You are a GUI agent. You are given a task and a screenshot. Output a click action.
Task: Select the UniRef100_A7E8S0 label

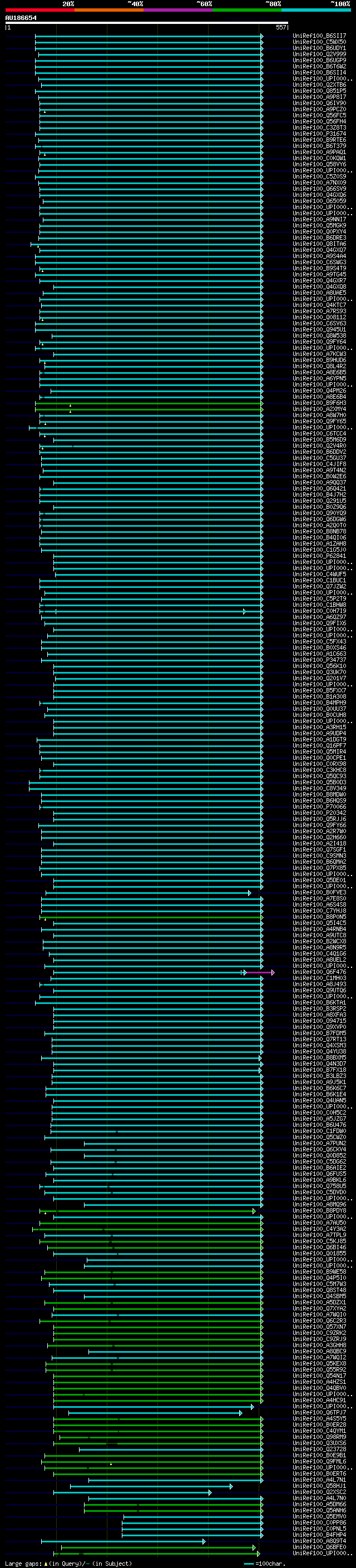pos(319,898)
